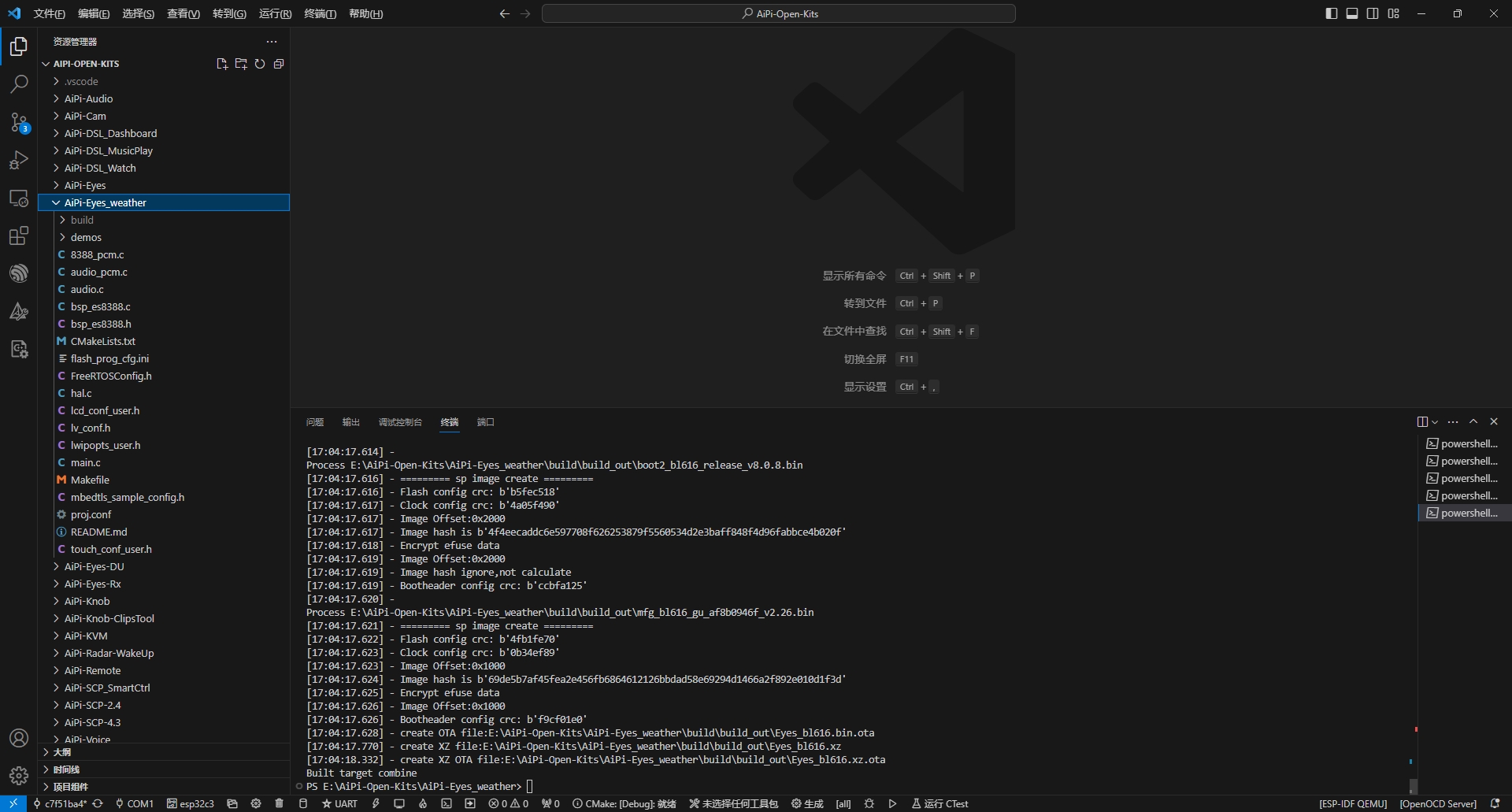Open the 帮助(H) menu
The height and width of the screenshot is (812, 1512).
click(365, 13)
